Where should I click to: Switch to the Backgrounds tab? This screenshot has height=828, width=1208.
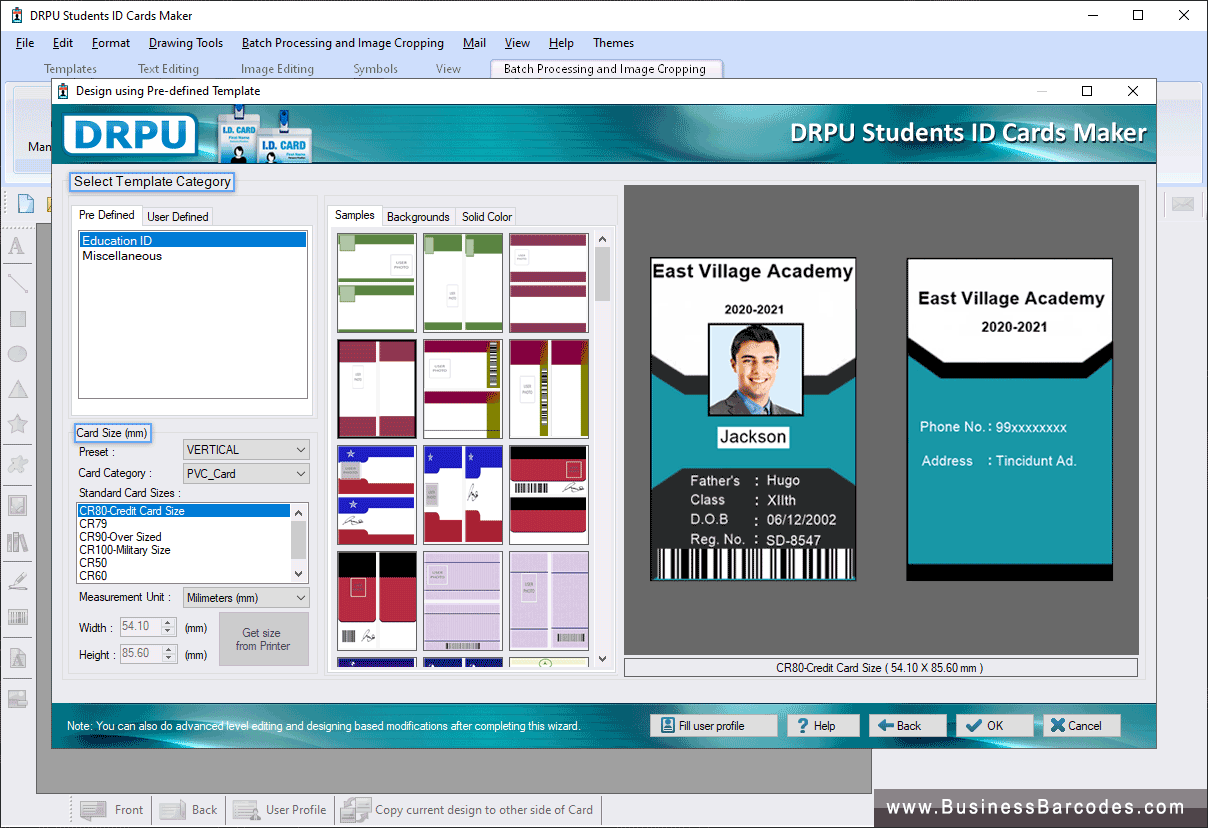[418, 216]
